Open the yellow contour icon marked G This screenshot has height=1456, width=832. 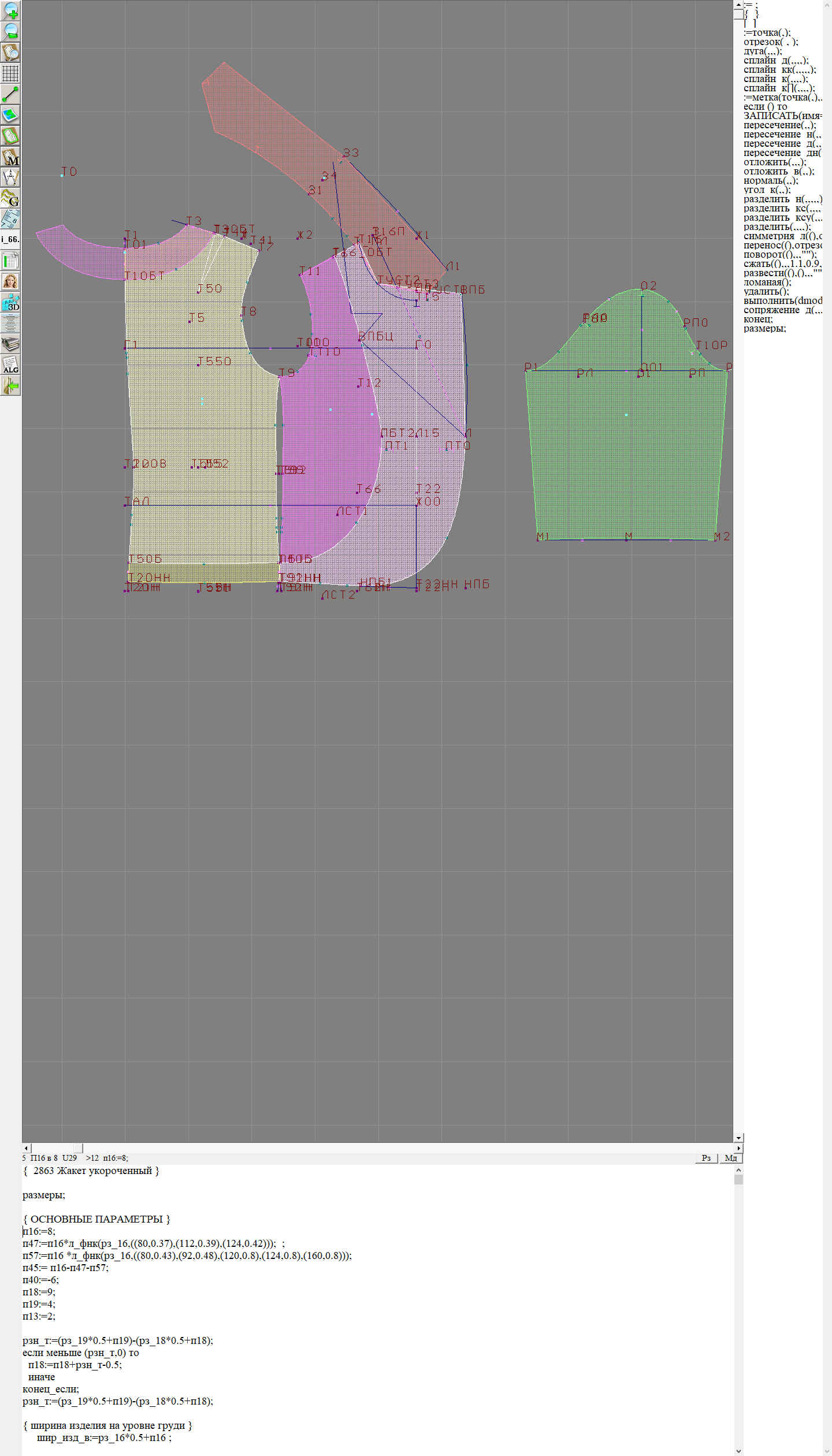pyautogui.click(x=10, y=198)
